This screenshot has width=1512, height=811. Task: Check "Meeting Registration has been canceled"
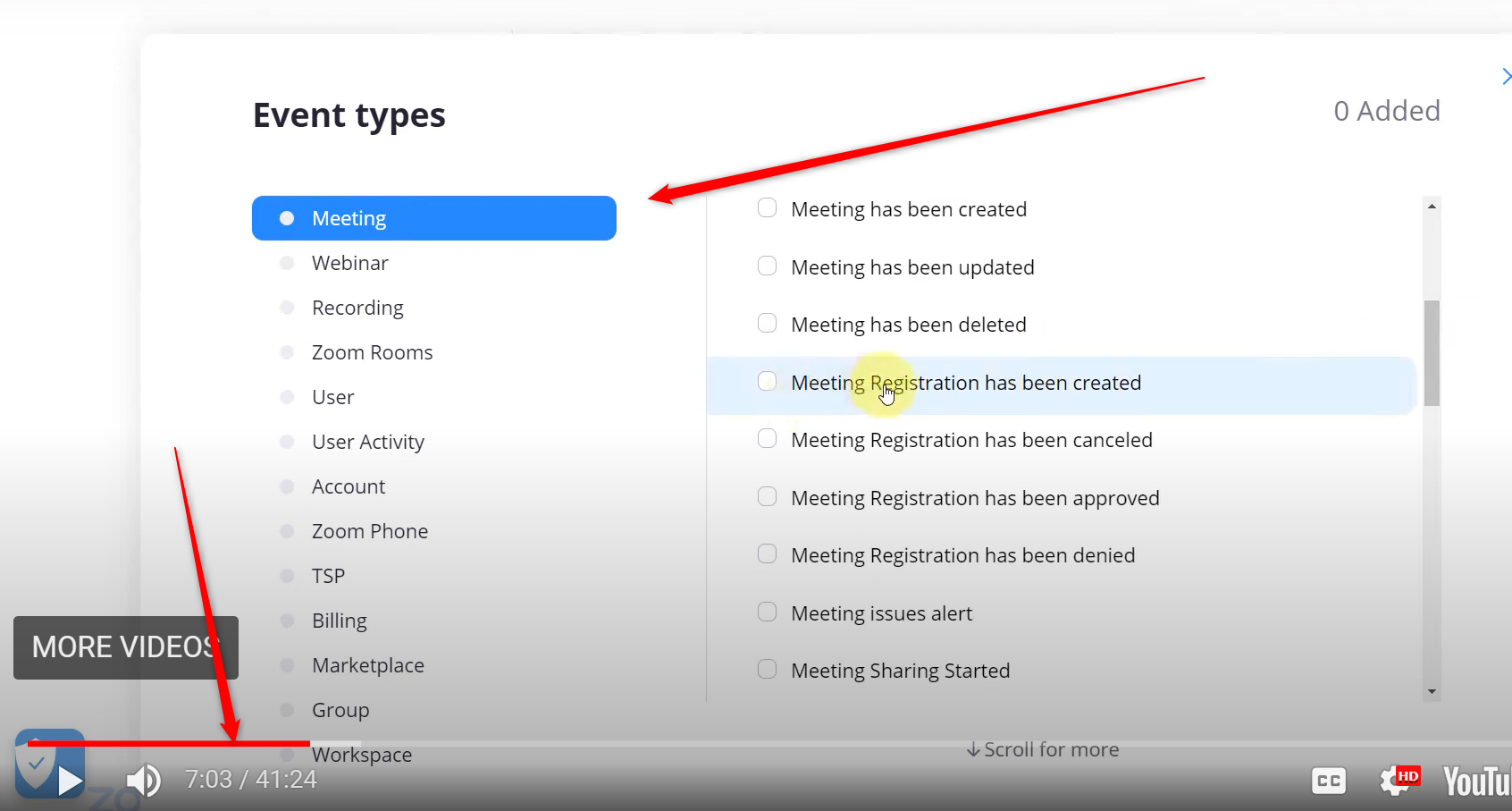tap(767, 439)
